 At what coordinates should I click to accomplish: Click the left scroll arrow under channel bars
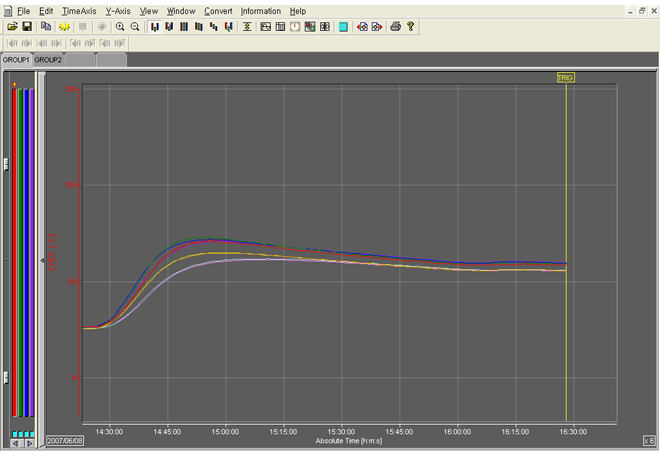pos(15,442)
